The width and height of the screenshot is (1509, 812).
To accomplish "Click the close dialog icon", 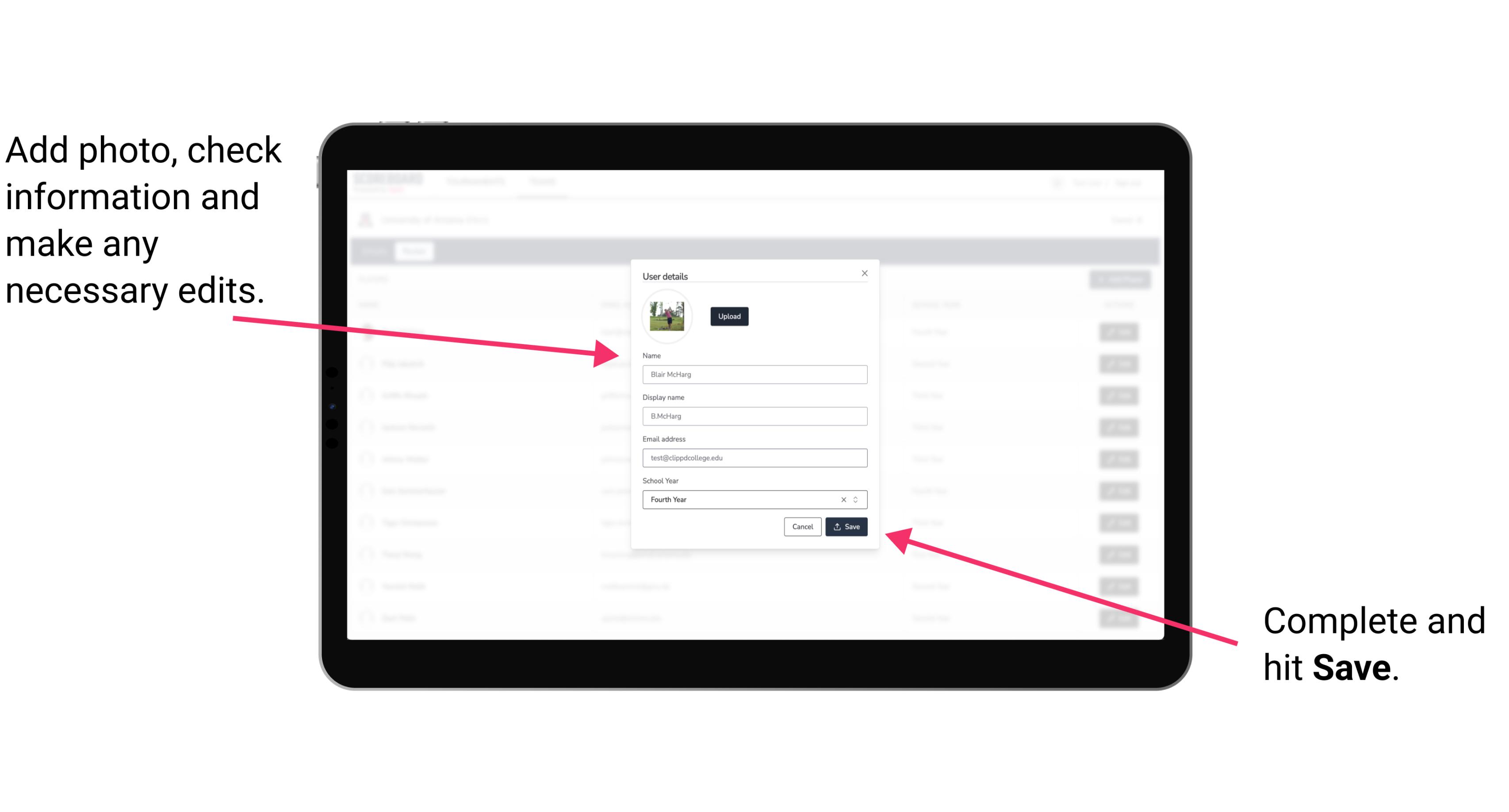I will [865, 273].
